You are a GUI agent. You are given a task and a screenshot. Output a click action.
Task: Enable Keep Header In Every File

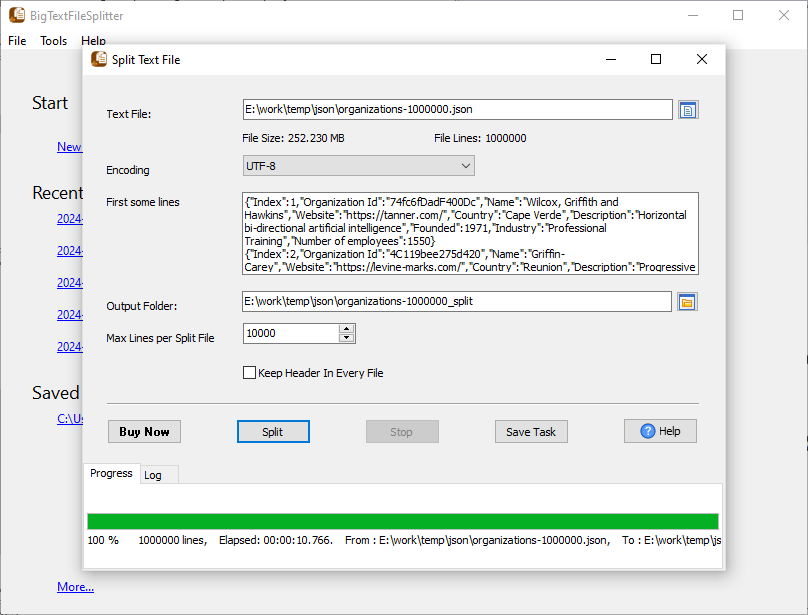pos(250,373)
